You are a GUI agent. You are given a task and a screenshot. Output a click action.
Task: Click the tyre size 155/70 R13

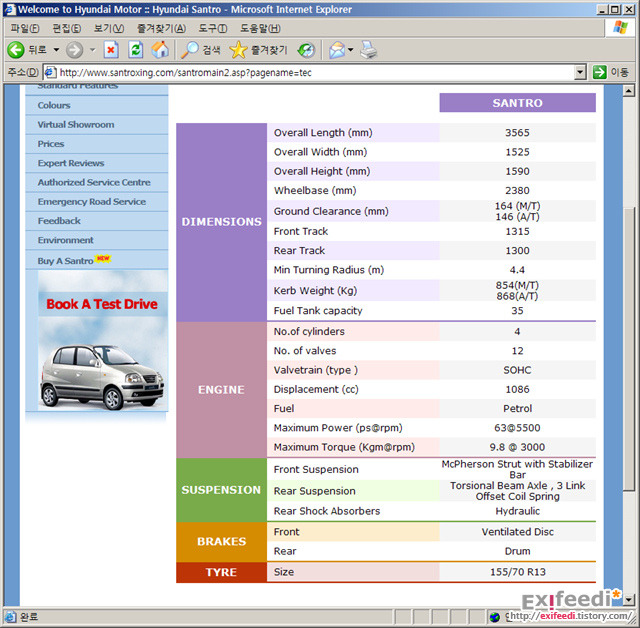[x=518, y=572]
